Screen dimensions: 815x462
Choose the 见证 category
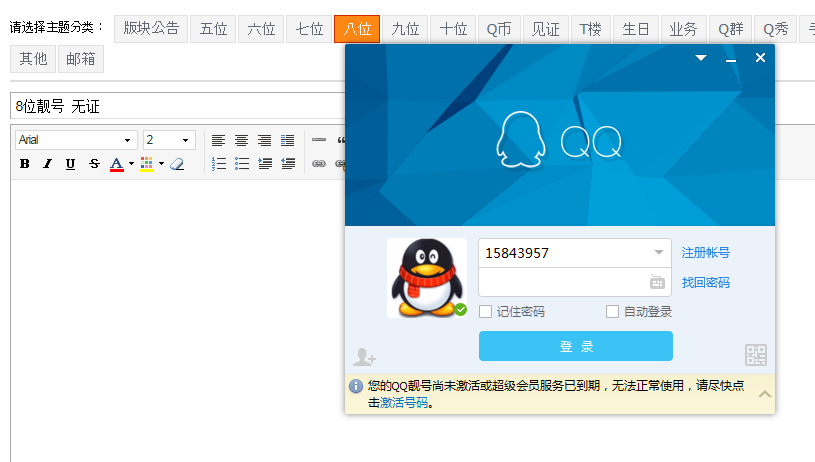coord(546,29)
